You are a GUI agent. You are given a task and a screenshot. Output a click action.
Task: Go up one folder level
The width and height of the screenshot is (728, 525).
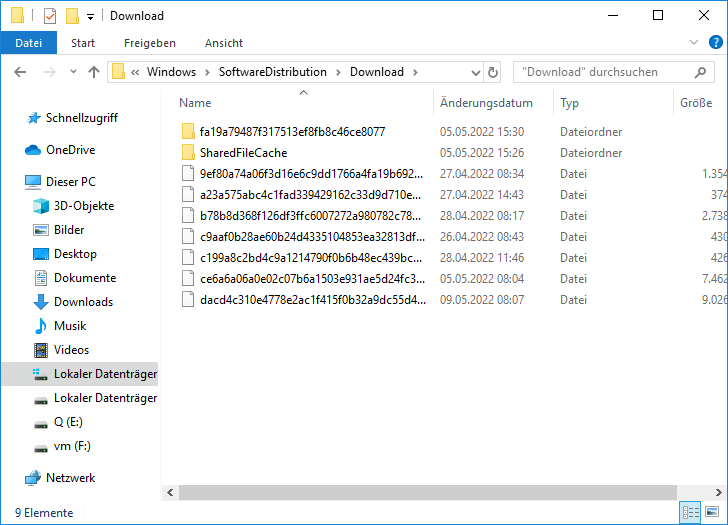point(94,72)
